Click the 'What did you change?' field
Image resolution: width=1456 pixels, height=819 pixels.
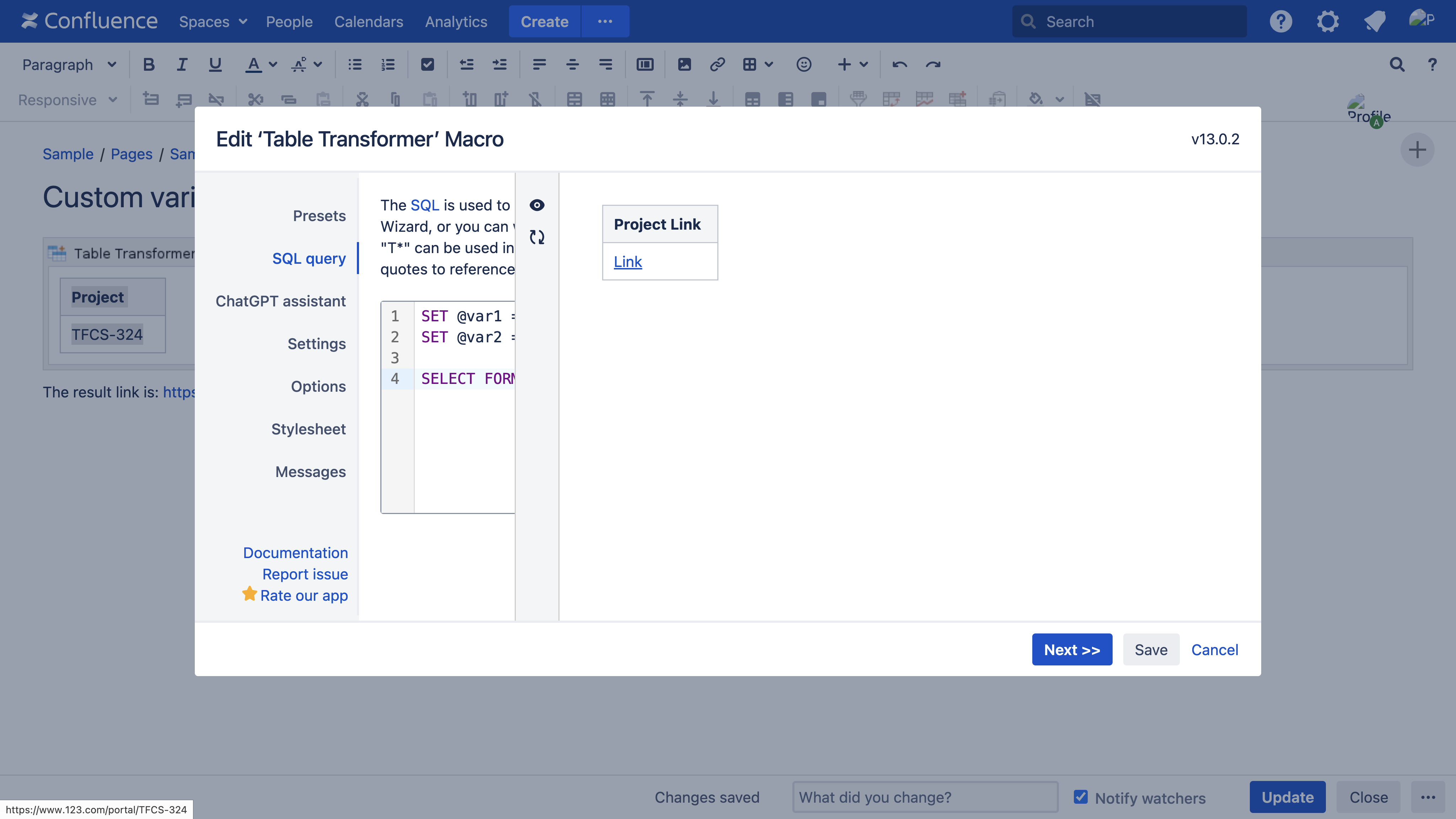pyautogui.click(x=925, y=797)
